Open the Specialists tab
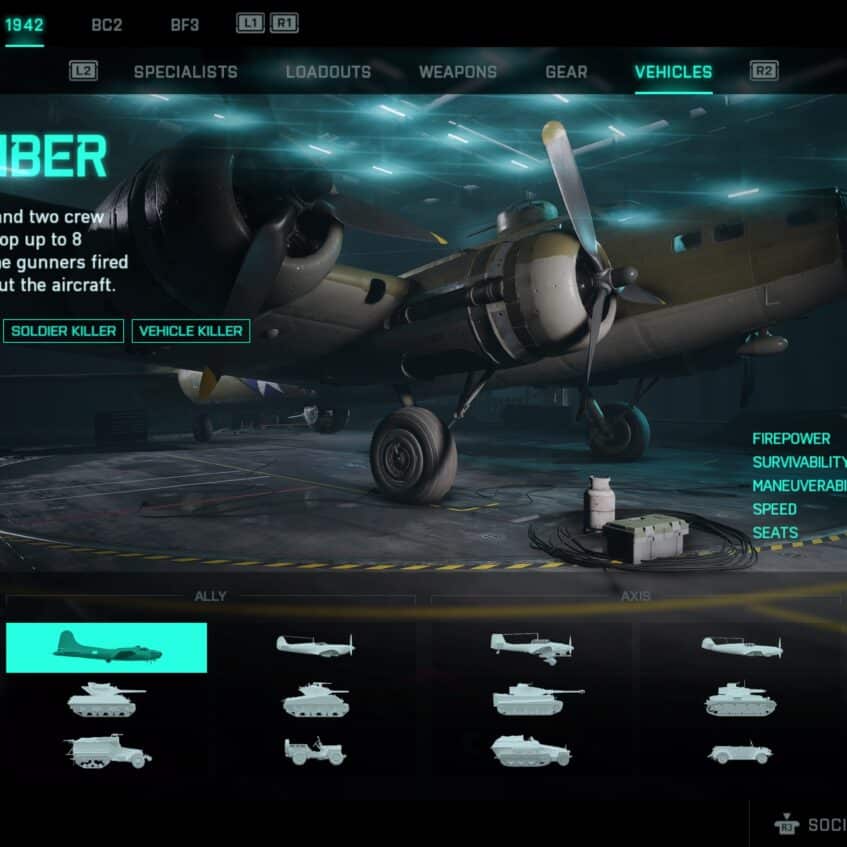Viewport: 847px width, 847px height. (x=186, y=72)
